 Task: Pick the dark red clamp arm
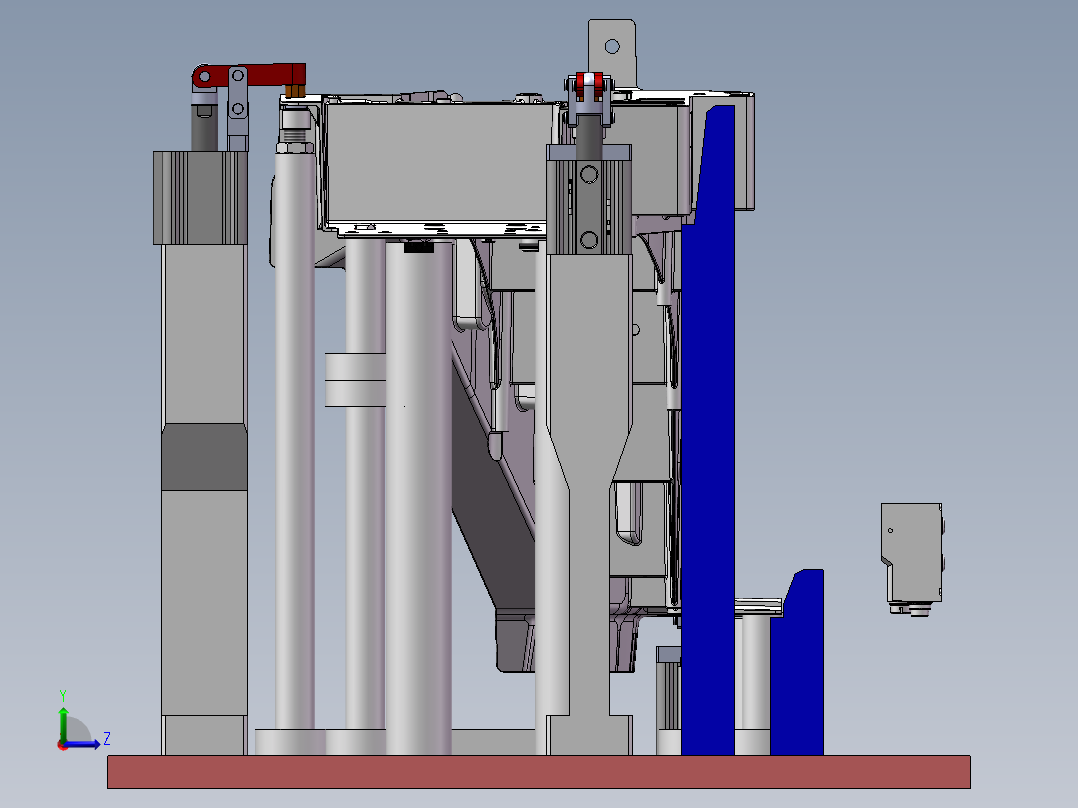pyautogui.click(x=248, y=75)
